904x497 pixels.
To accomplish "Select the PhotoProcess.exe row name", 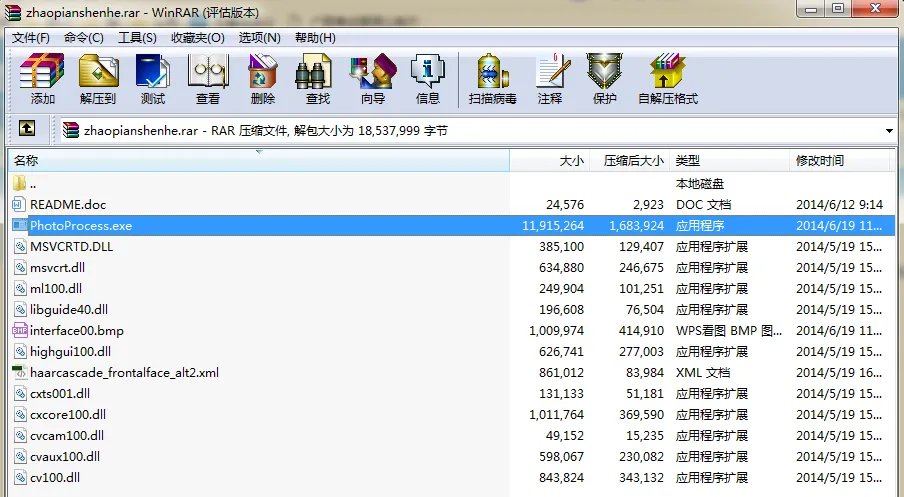I will pyautogui.click(x=81, y=225).
